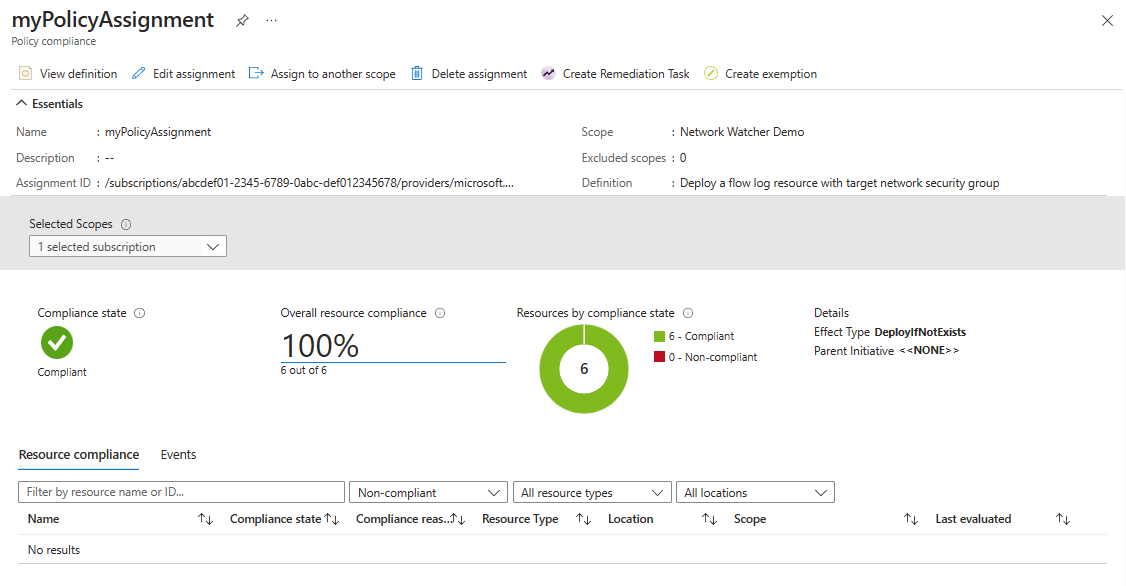Click info icon next to Overall resource compliance
The image size is (1126, 586).
point(440,313)
